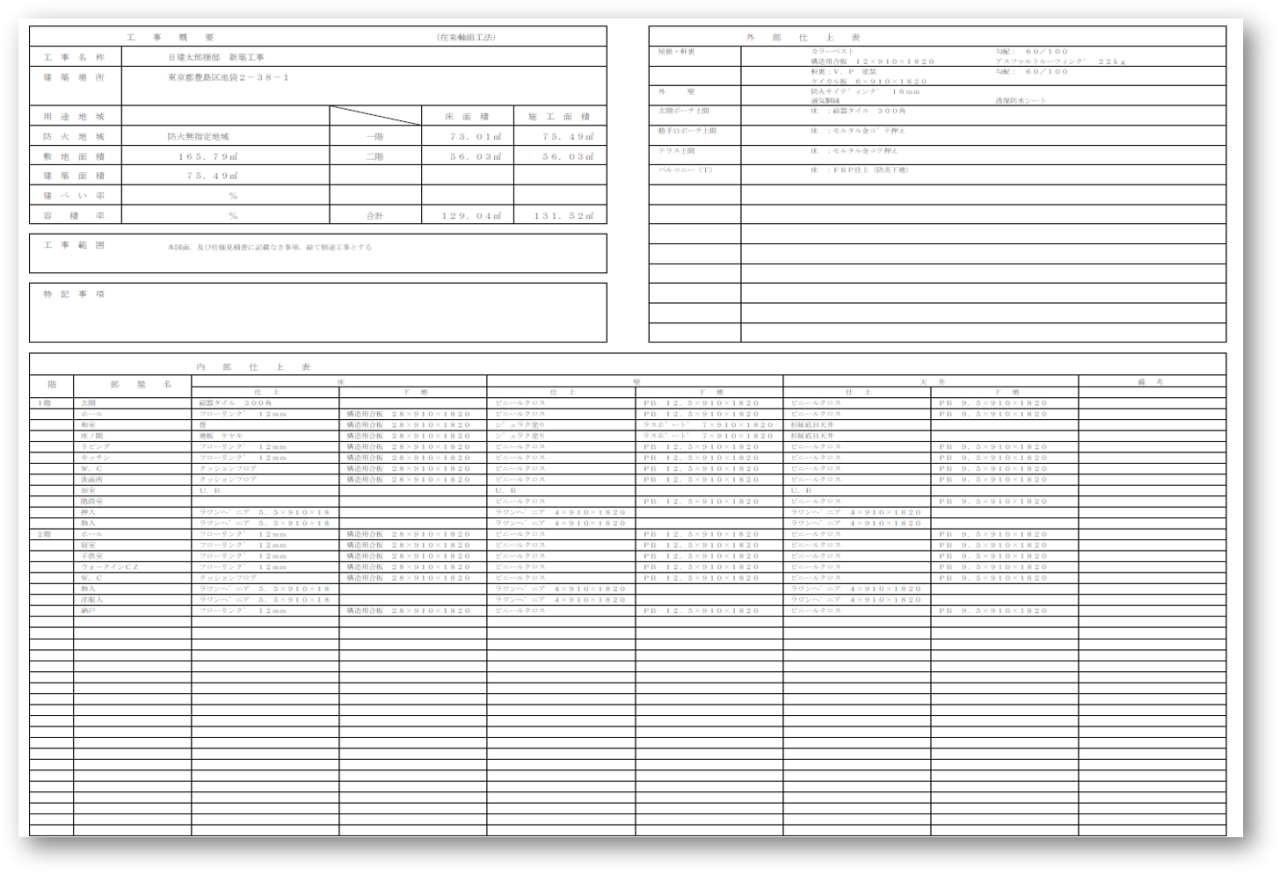The image size is (1280, 874).
Task: Click the 特記事項 section label
Action: (x=75, y=294)
